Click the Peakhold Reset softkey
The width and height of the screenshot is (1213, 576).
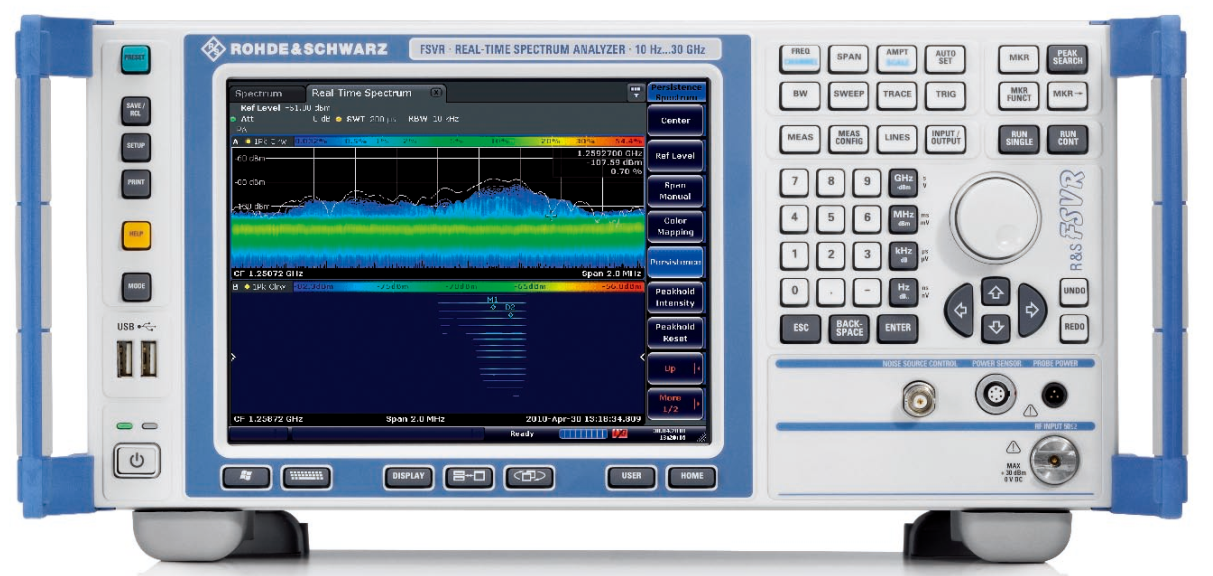click(x=675, y=333)
